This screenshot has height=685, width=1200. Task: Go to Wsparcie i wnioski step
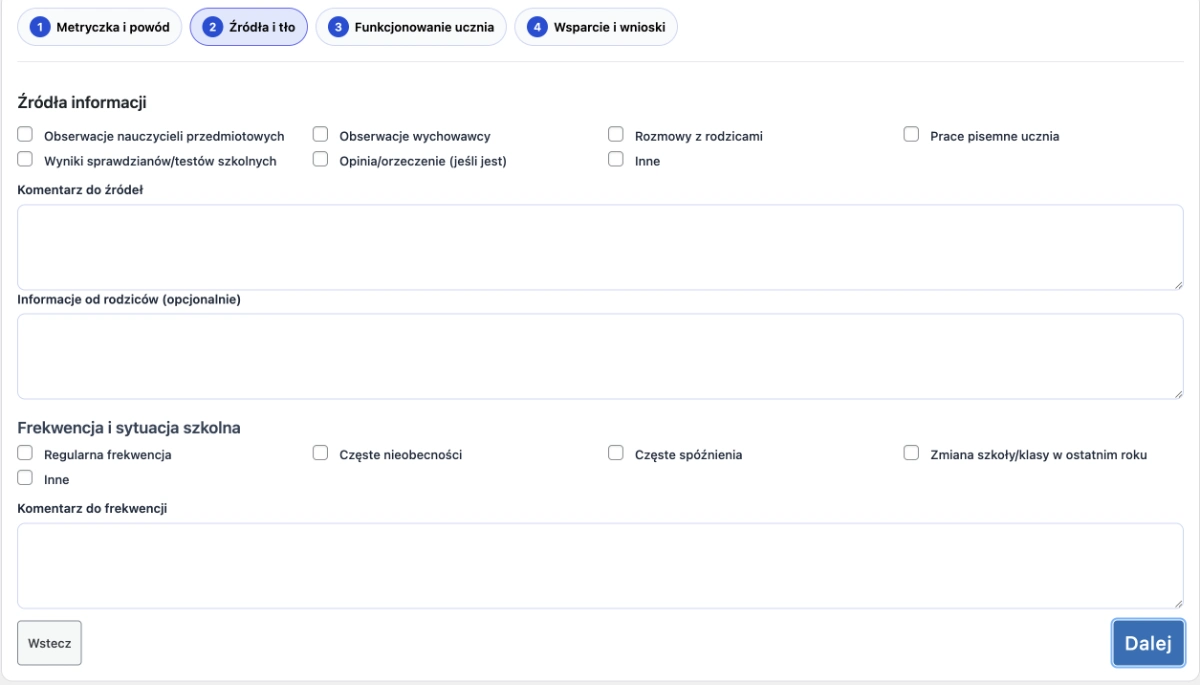[596, 27]
